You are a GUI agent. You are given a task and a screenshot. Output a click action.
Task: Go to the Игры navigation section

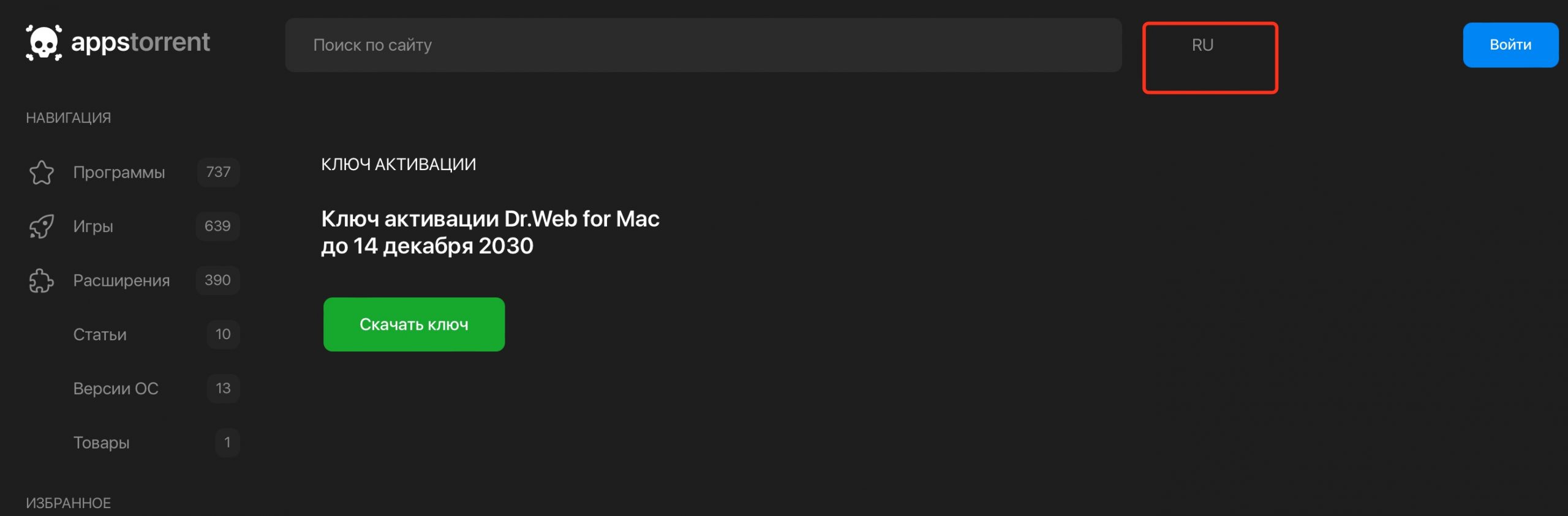click(x=93, y=226)
